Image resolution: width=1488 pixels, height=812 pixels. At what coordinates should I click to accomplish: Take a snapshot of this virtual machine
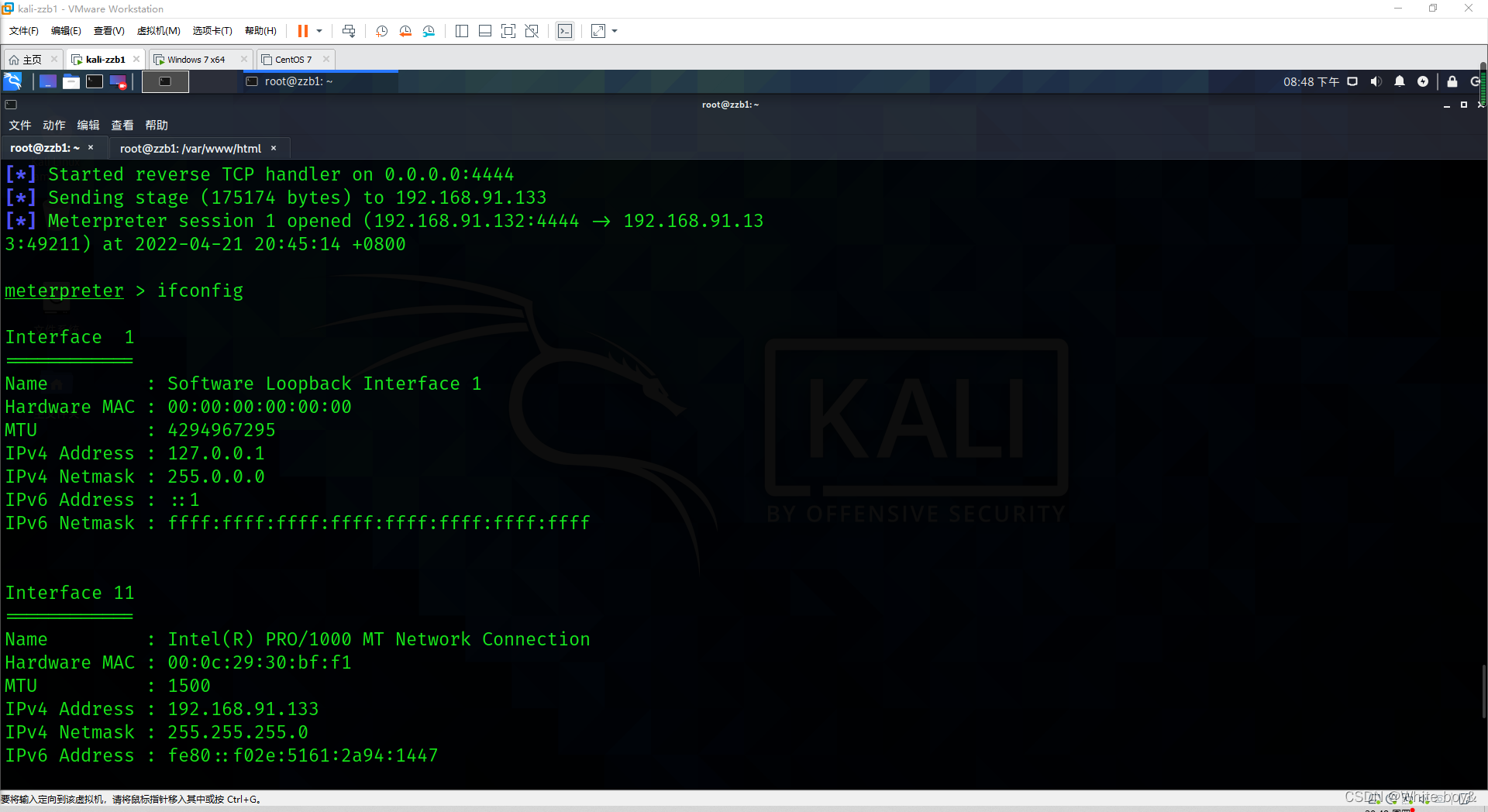click(381, 31)
